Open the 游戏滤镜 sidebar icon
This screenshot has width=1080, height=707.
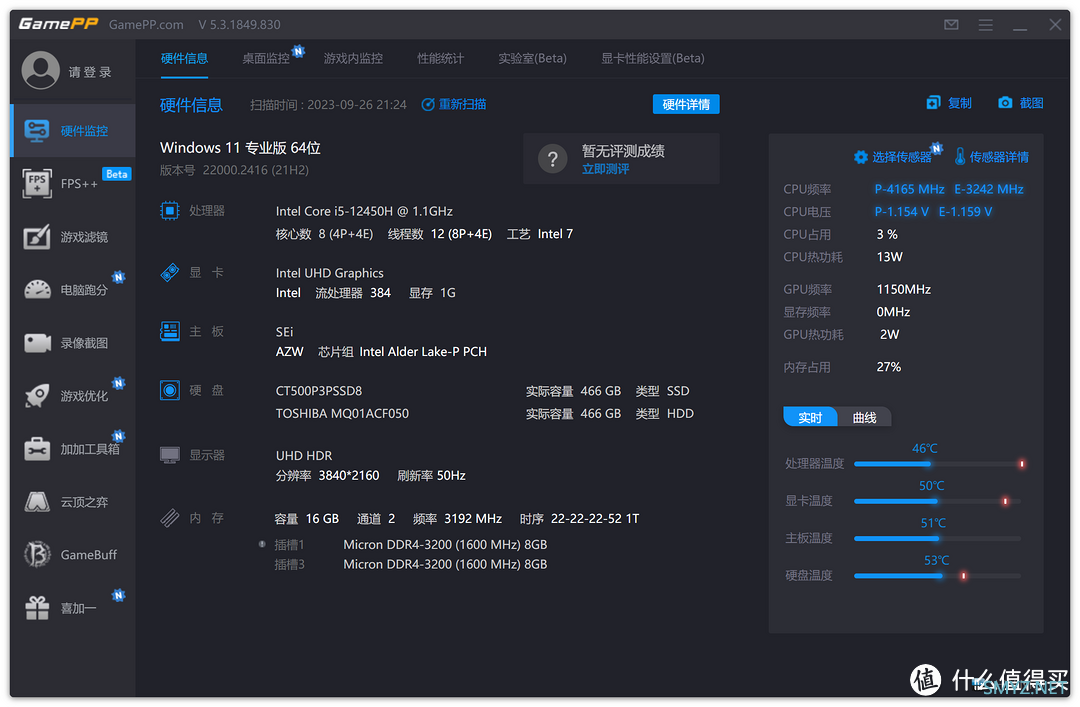click(x=37, y=237)
